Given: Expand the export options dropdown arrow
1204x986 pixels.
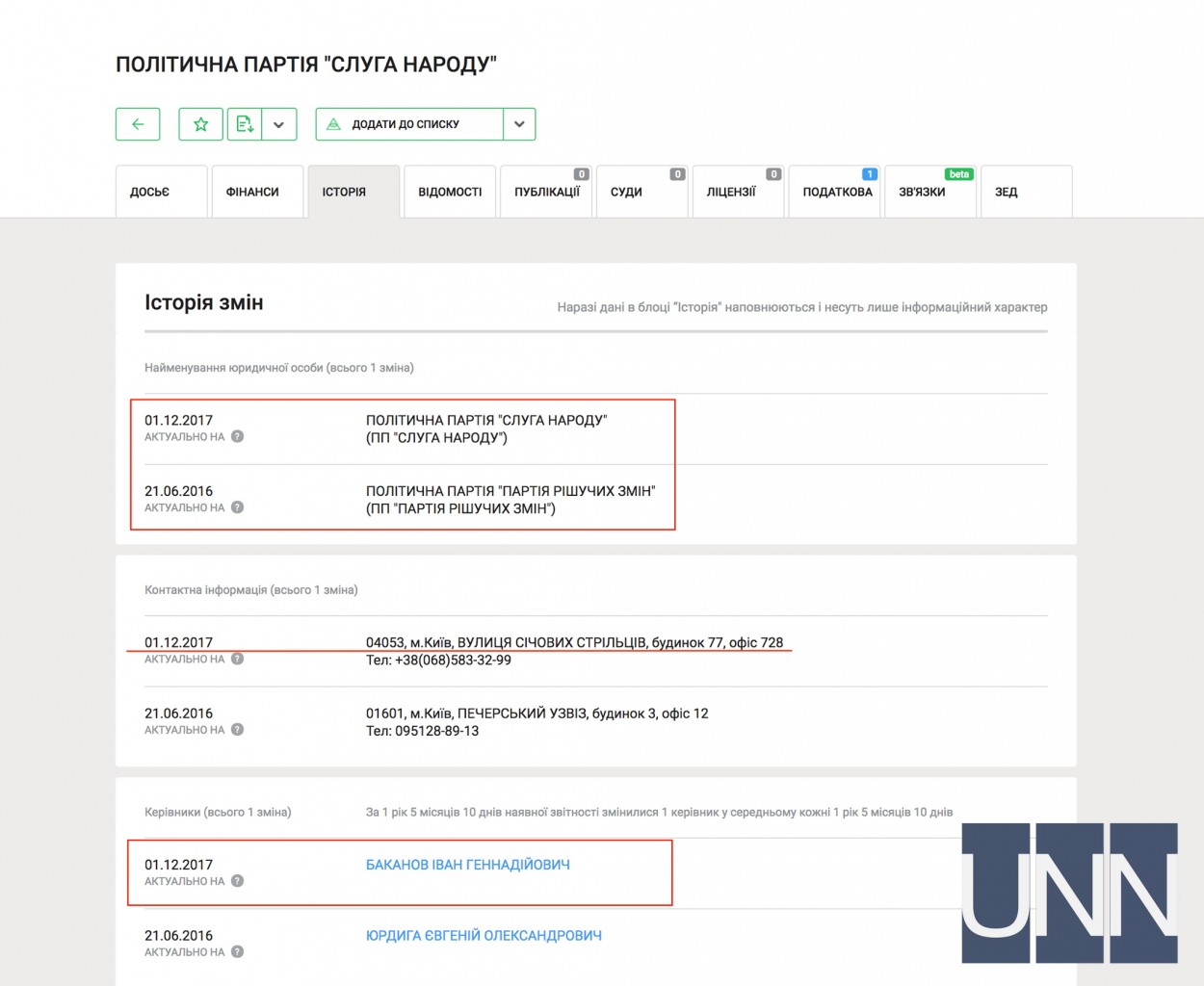Looking at the screenshot, I should click(x=278, y=124).
